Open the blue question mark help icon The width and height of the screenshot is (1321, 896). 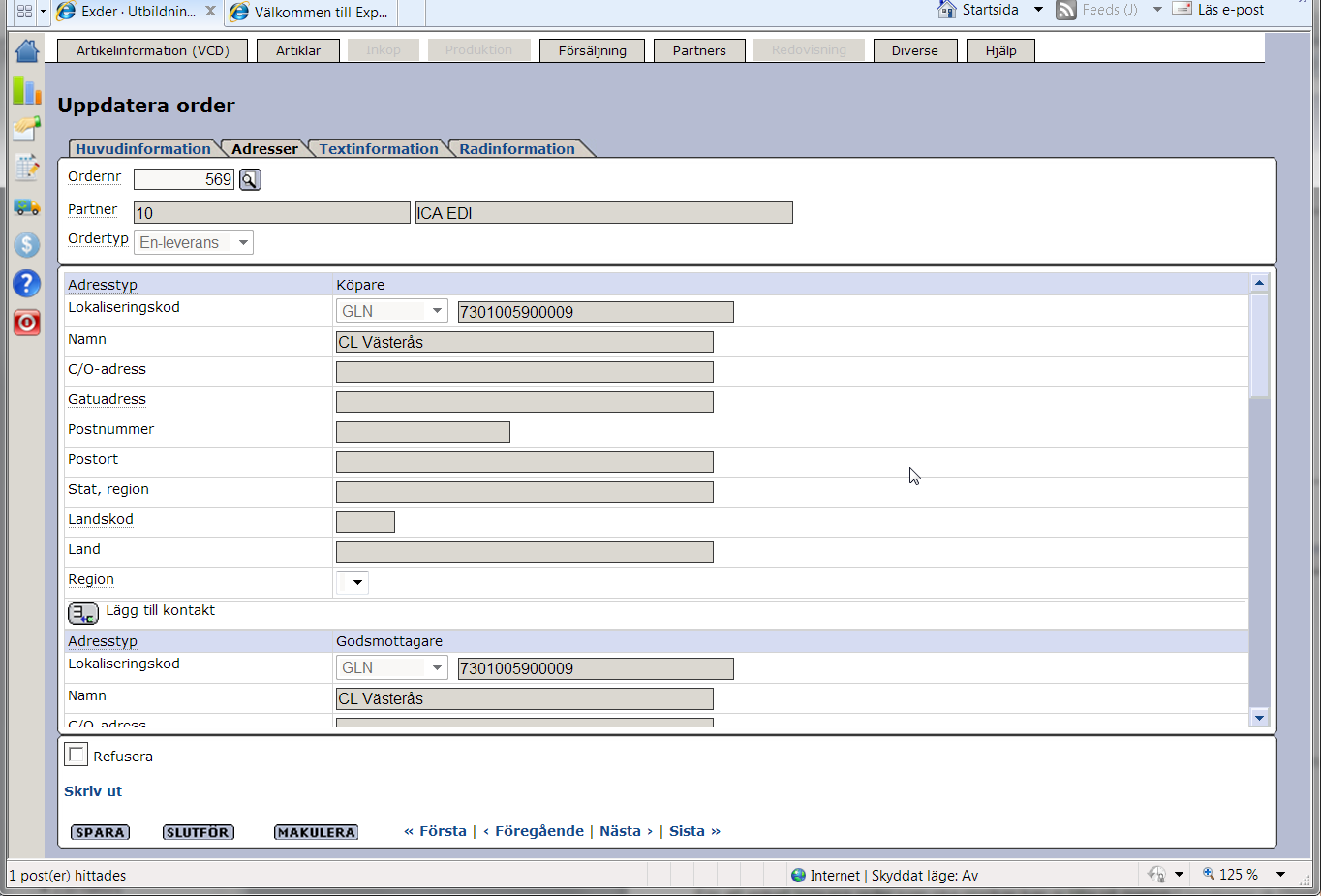[27, 283]
